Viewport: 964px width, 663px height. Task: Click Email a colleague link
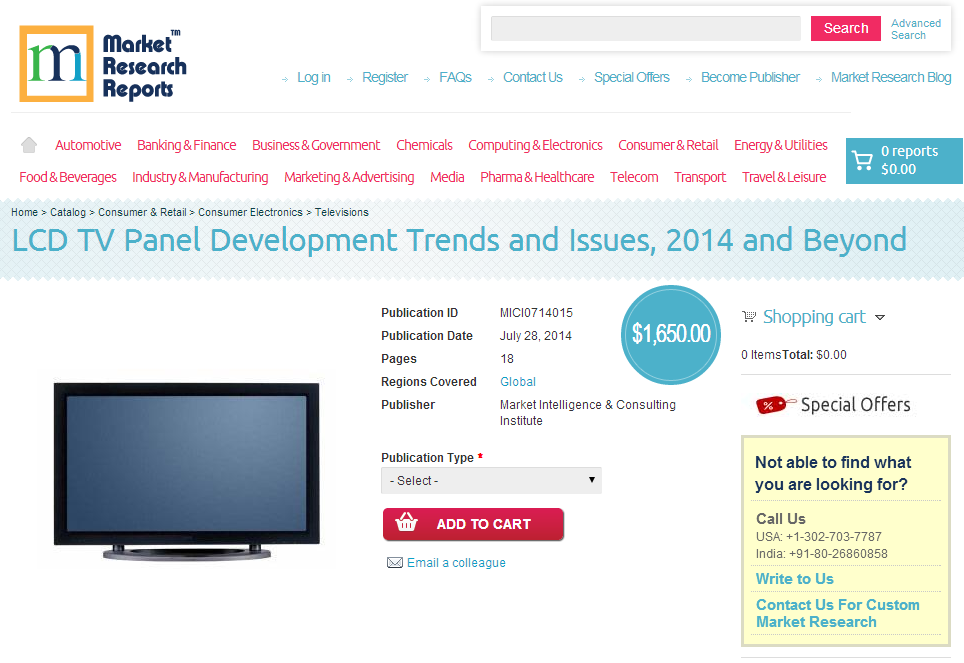pyautogui.click(x=456, y=563)
